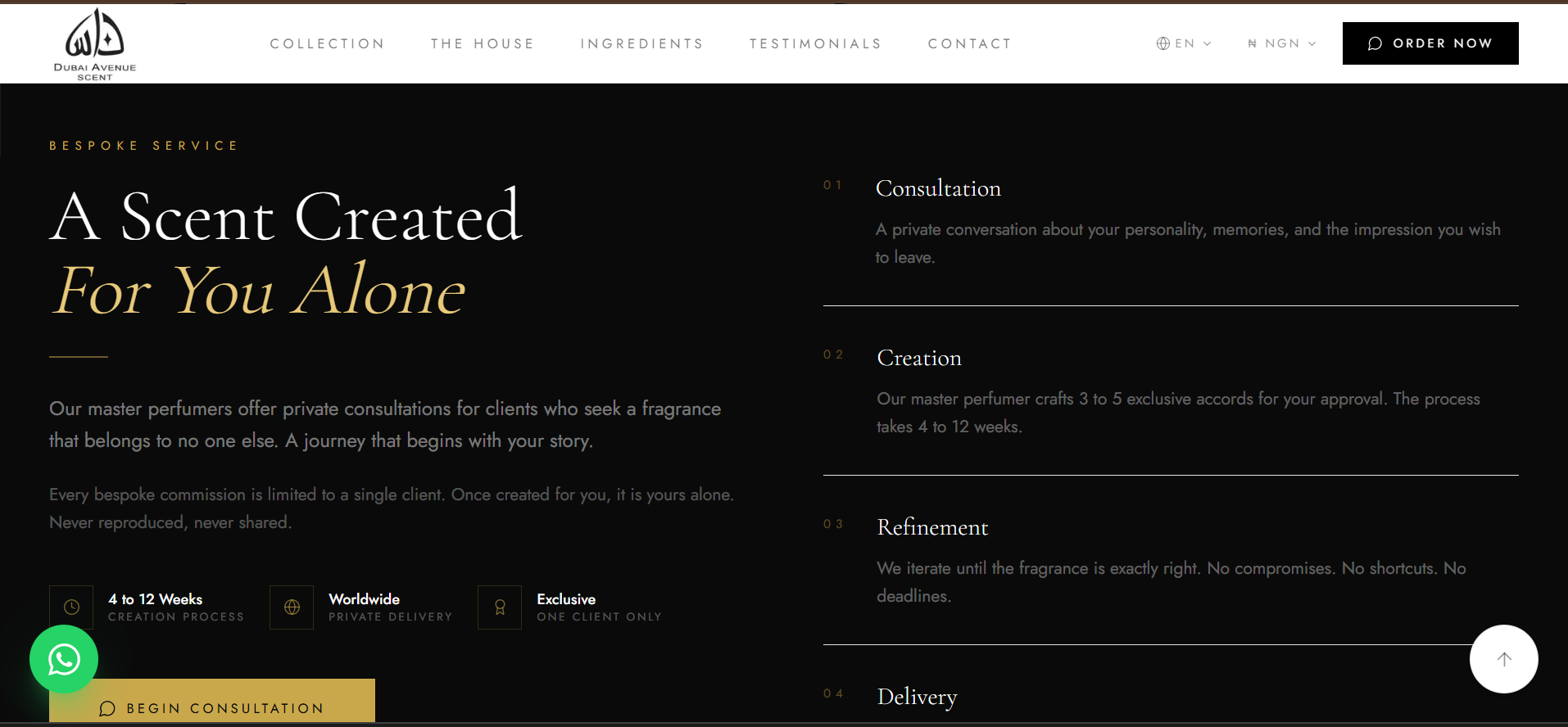
Task: Select the Refinement step heading
Action: 932,527
